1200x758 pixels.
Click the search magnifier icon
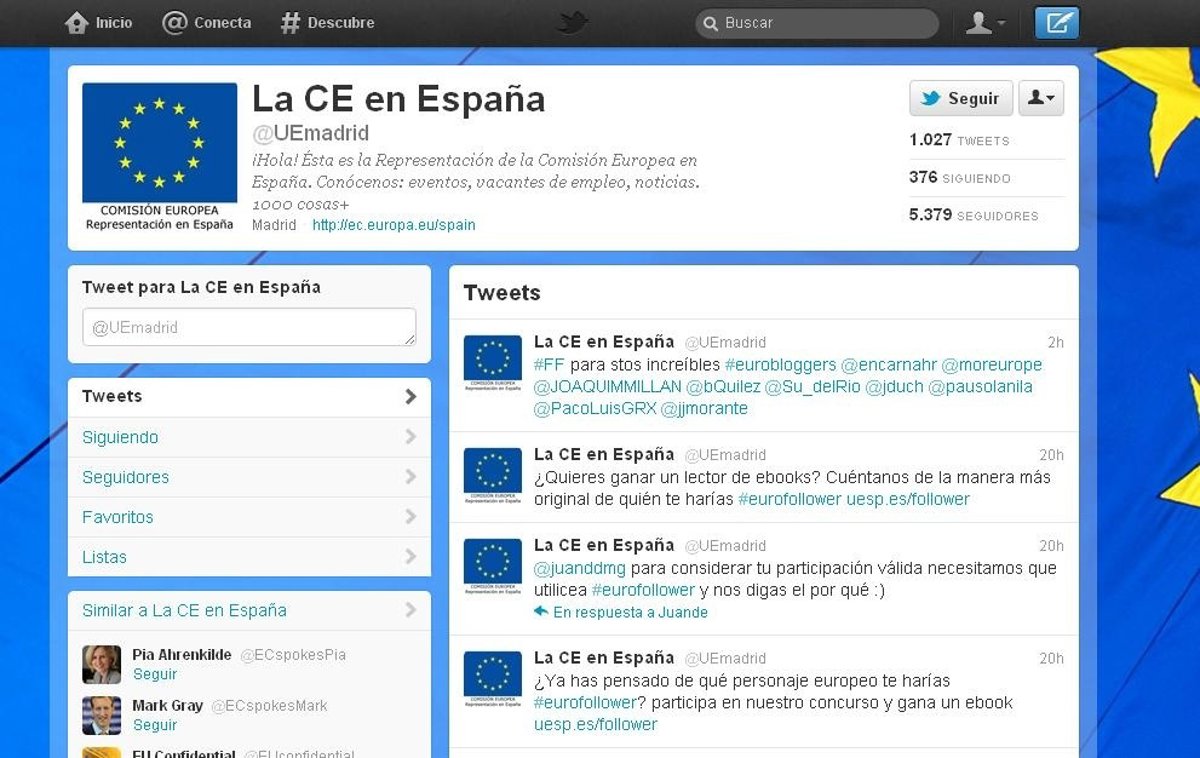tap(710, 23)
